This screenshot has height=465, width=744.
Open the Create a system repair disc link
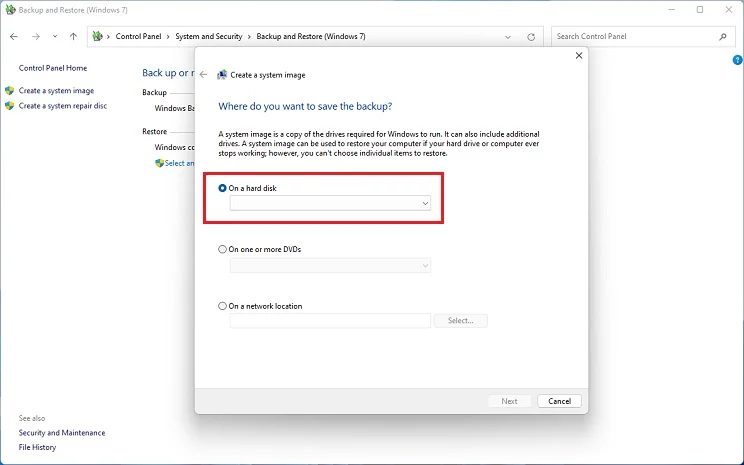click(63, 106)
